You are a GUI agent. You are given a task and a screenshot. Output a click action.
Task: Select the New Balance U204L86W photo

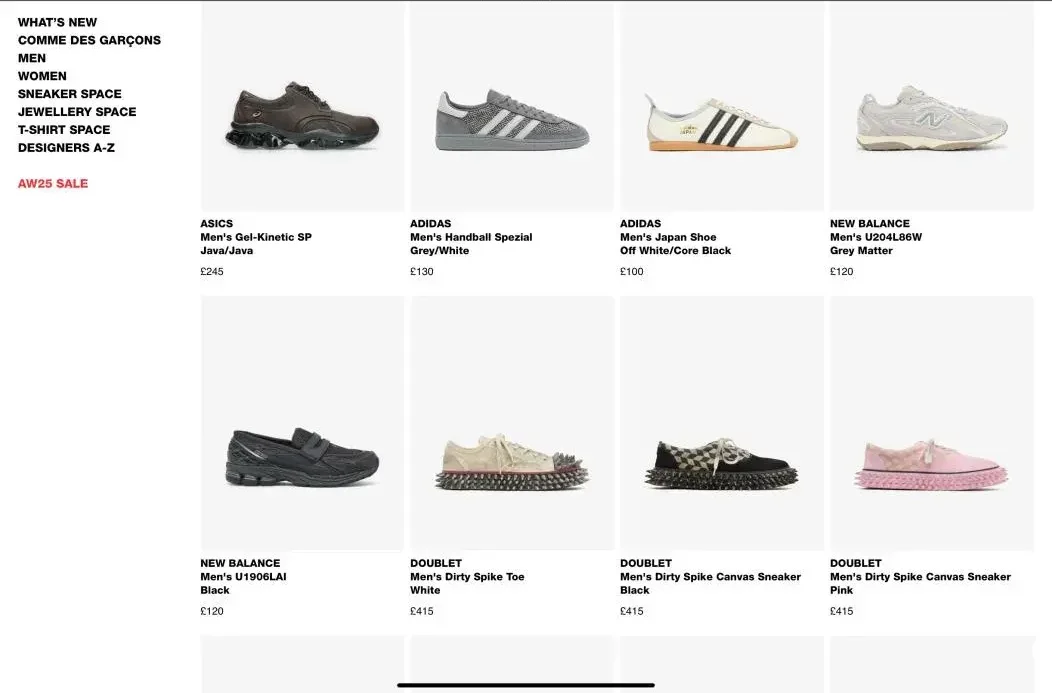pos(931,117)
